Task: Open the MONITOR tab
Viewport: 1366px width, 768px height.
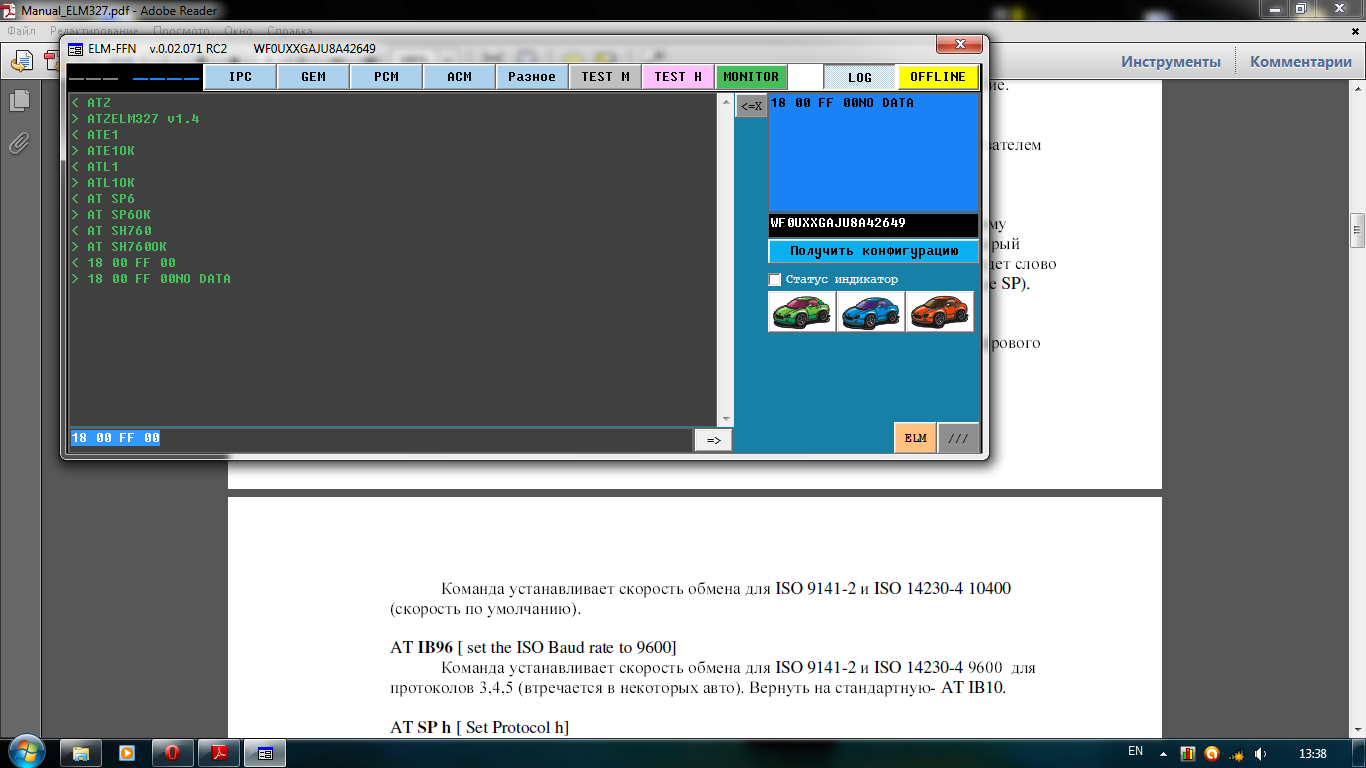Action: coord(751,77)
